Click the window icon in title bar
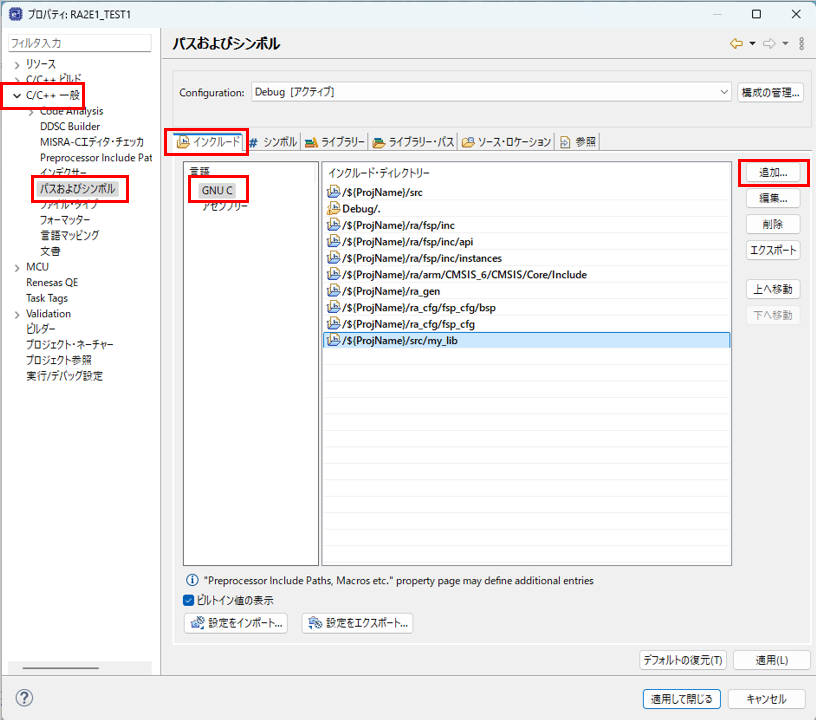This screenshot has width=816, height=720. [15, 14]
